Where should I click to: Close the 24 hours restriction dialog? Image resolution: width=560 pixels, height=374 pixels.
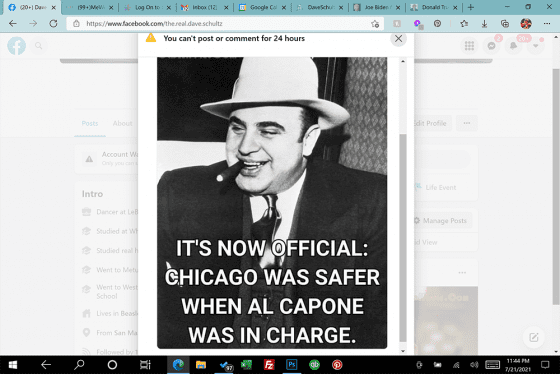(x=398, y=39)
